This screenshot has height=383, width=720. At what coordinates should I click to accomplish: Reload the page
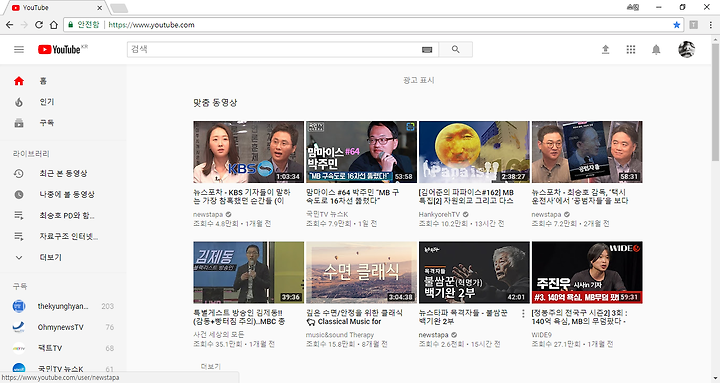pos(39,25)
